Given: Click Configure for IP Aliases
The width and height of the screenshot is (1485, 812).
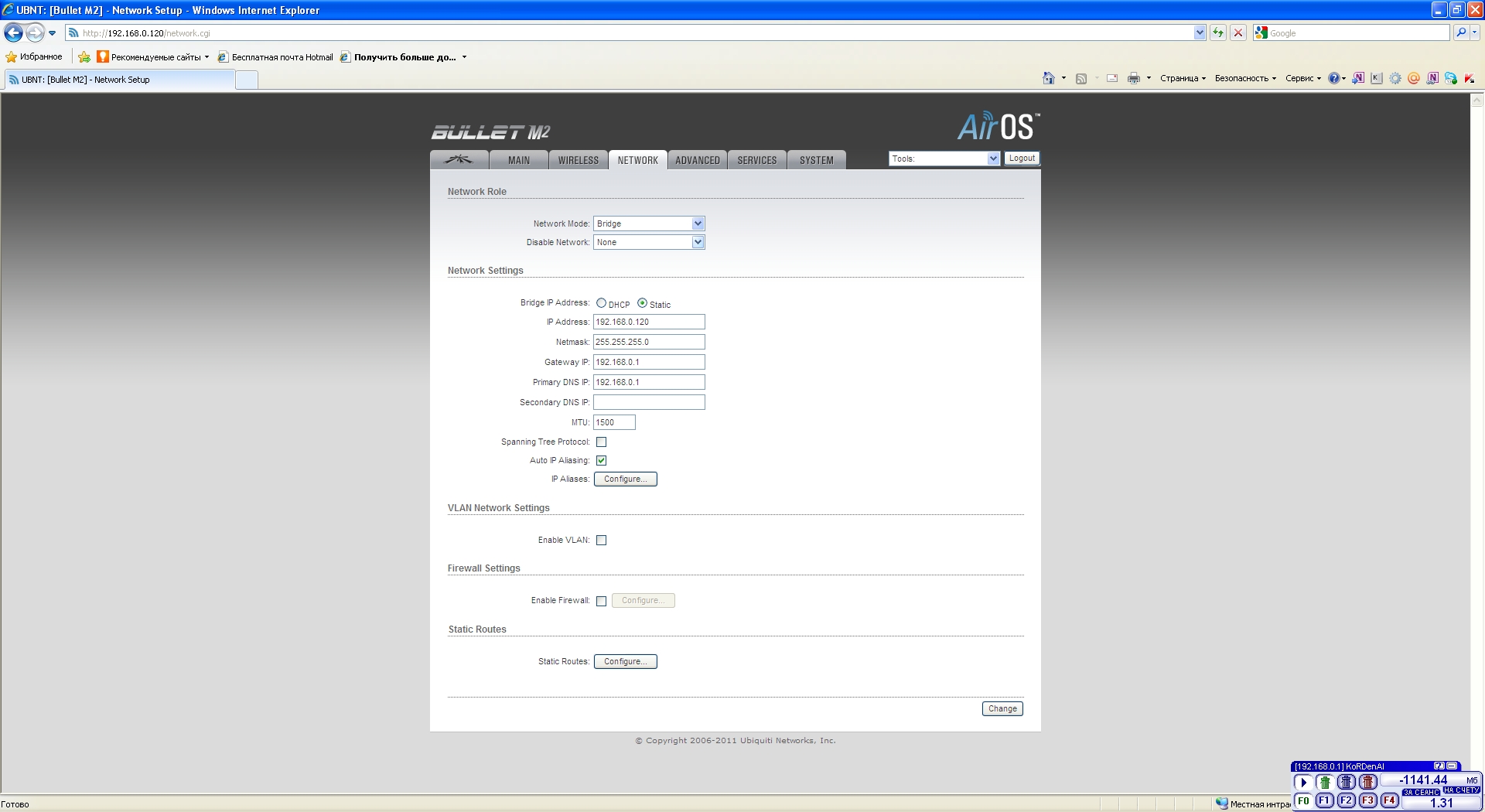Looking at the screenshot, I should pos(626,479).
